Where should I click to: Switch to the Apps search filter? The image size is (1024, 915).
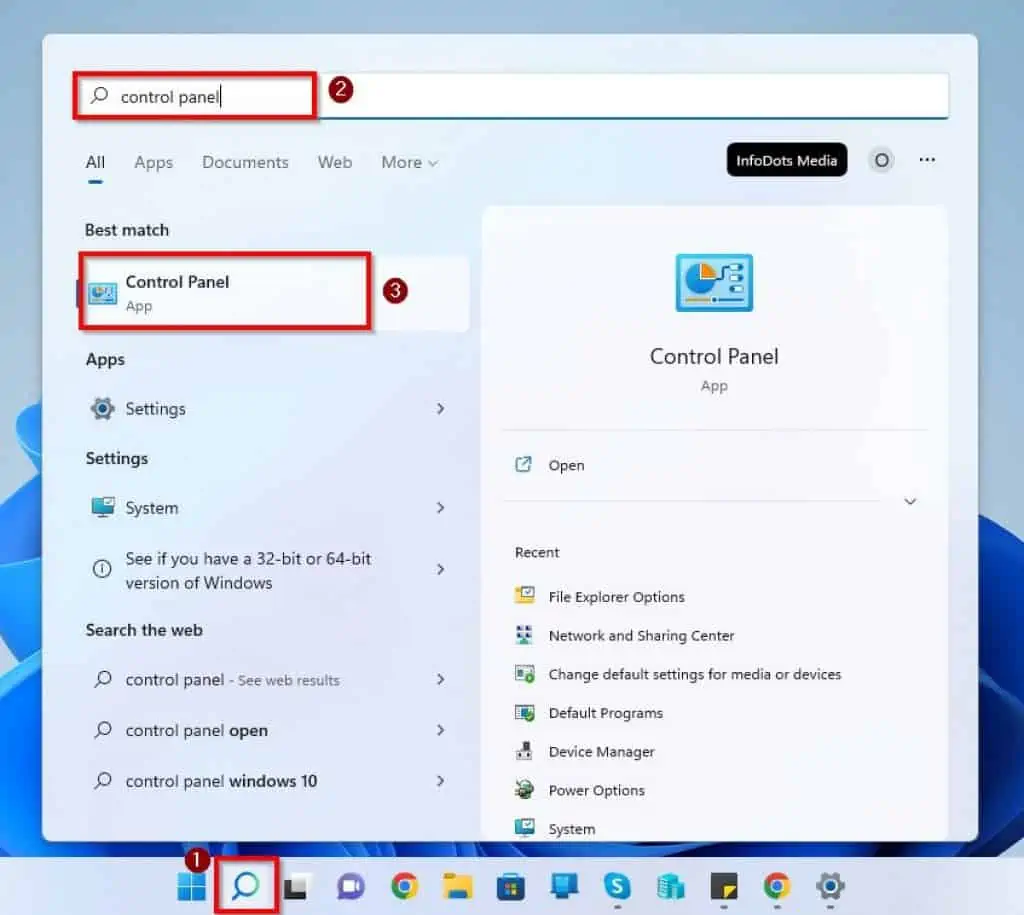pos(153,162)
